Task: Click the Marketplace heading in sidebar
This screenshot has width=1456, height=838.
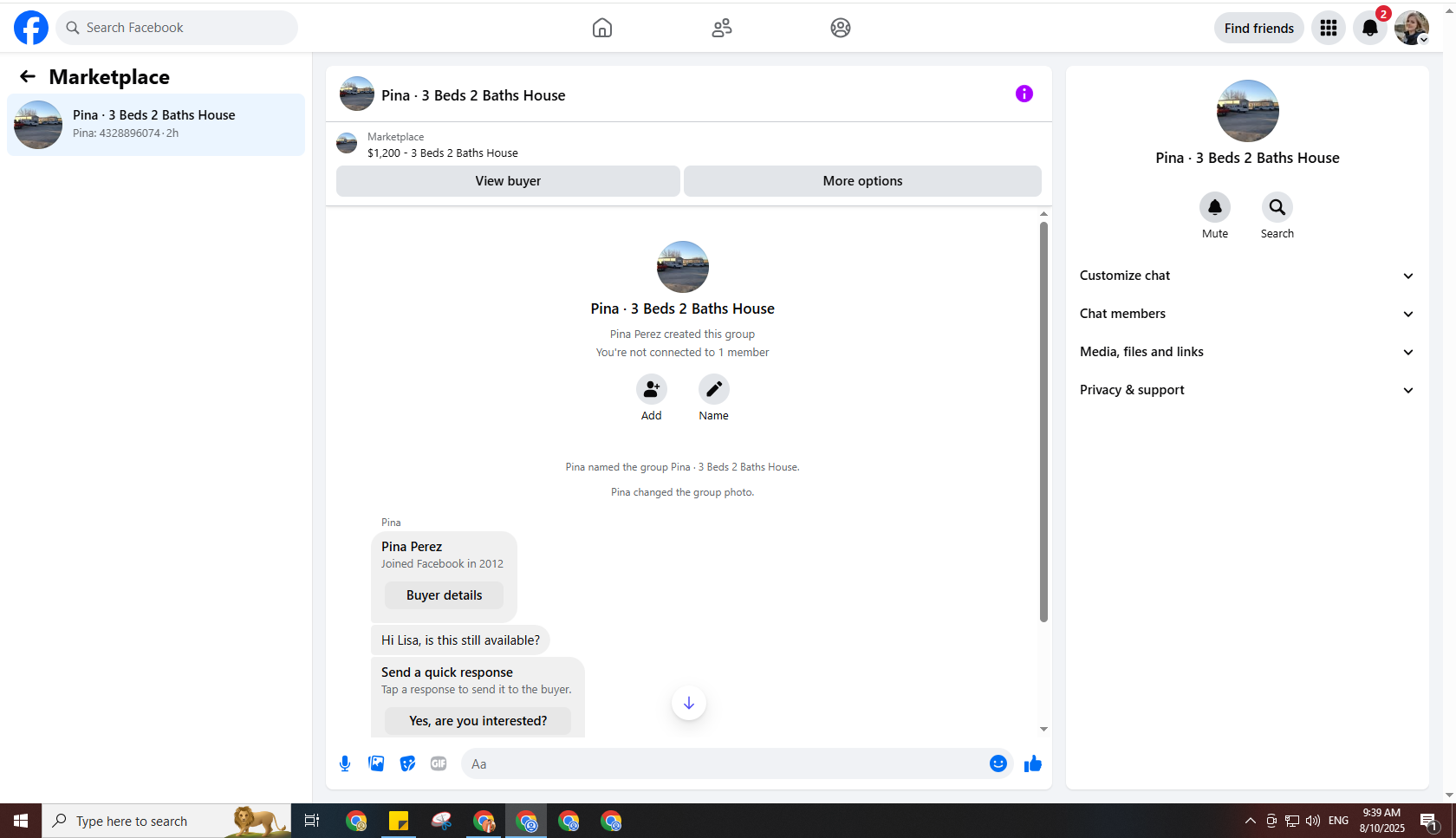Action: 109,77
